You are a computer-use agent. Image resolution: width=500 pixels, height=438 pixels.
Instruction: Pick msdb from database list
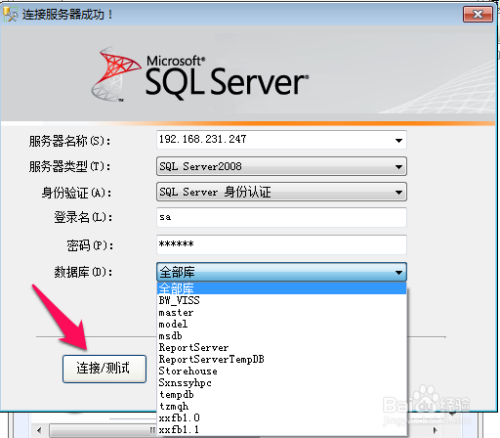pos(282,336)
